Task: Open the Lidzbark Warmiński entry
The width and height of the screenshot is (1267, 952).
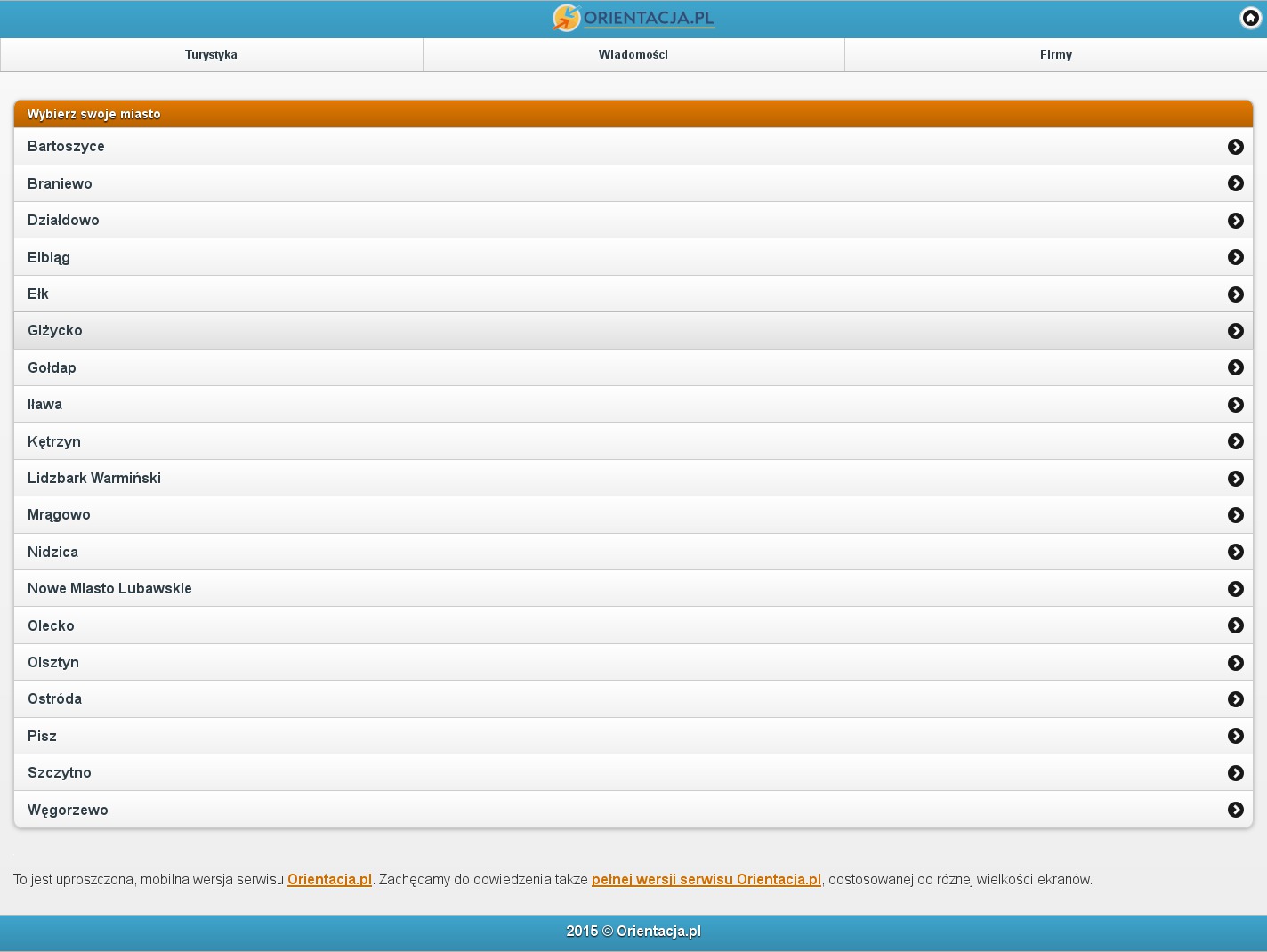Action: [94, 478]
